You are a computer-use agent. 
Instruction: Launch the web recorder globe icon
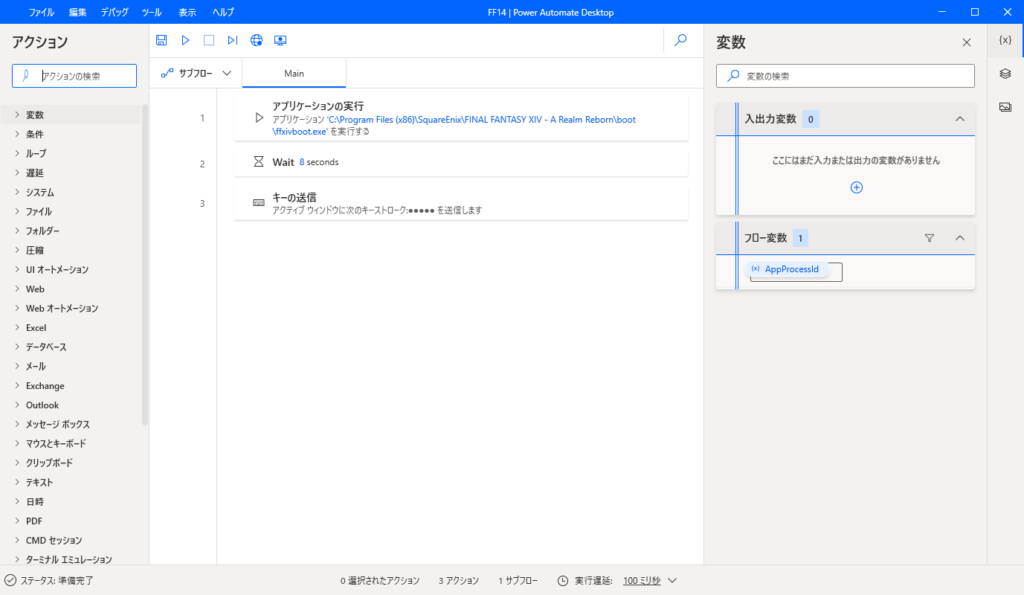pos(257,40)
